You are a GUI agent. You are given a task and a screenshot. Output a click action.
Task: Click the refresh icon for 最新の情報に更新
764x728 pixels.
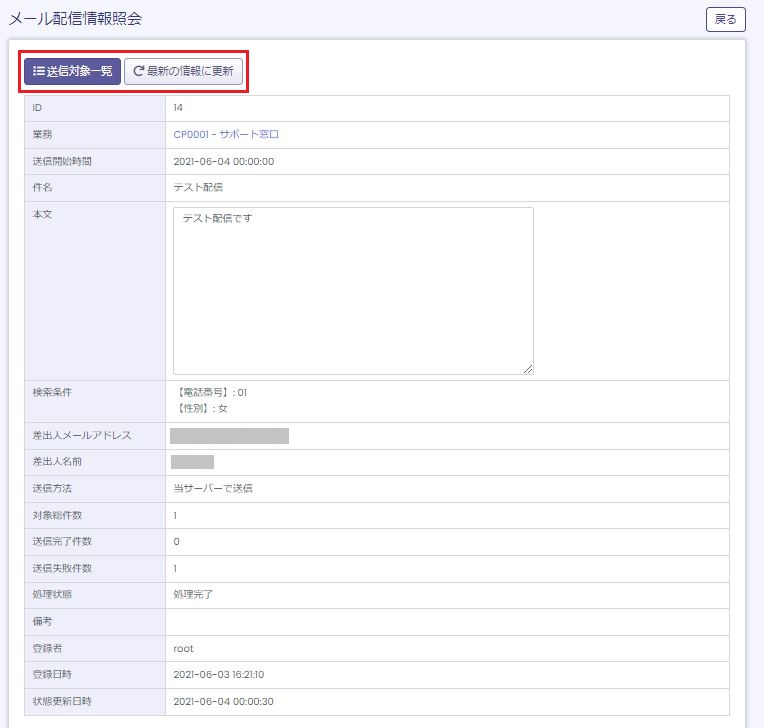tap(139, 72)
